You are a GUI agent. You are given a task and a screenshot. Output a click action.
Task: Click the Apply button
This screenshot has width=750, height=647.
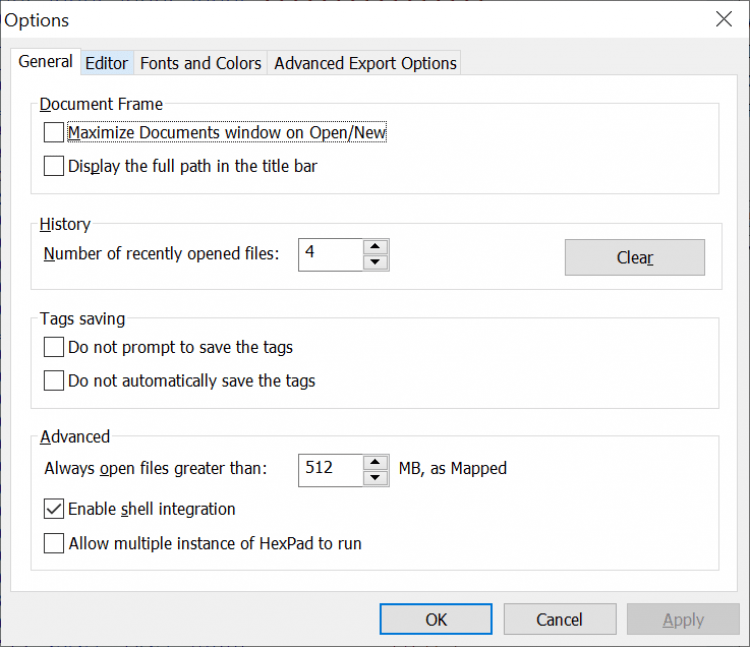(683, 619)
